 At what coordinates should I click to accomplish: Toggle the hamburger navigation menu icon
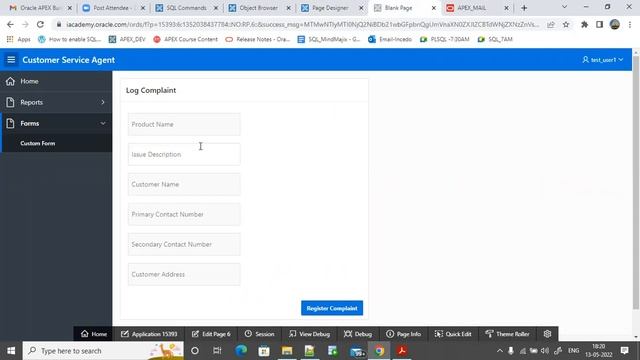pyautogui.click(x=11, y=60)
